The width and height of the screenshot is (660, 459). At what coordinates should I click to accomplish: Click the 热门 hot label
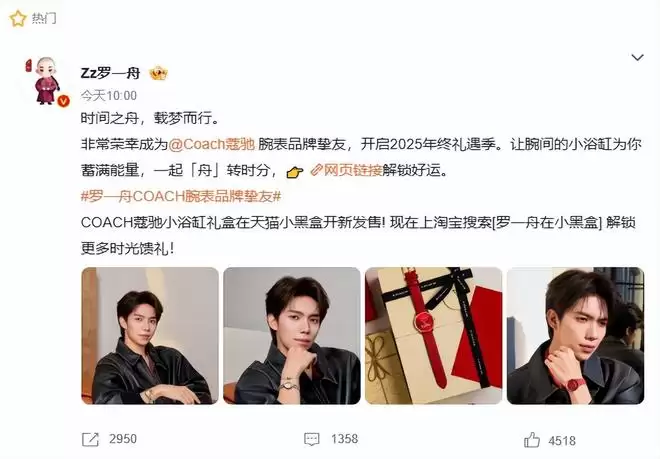(44, 19)
